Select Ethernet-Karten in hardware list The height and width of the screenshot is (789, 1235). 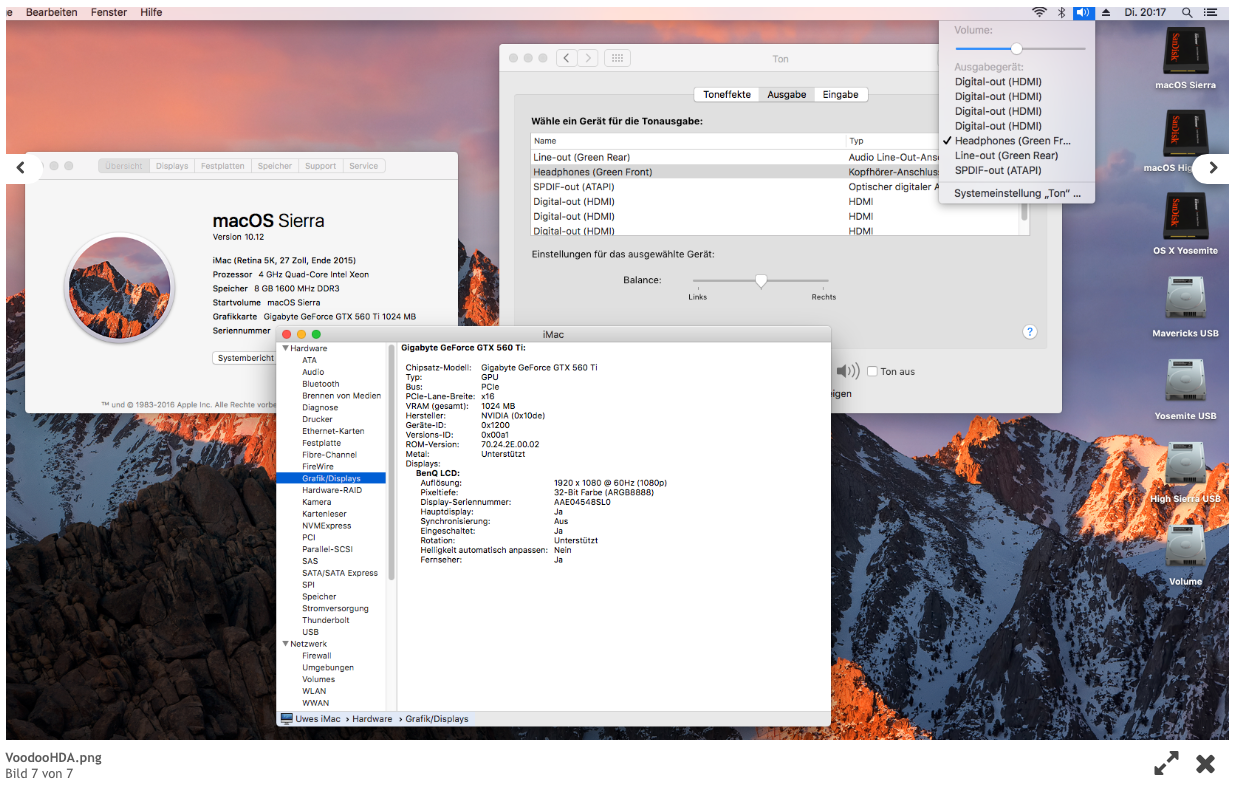click(x=333, y=431)
